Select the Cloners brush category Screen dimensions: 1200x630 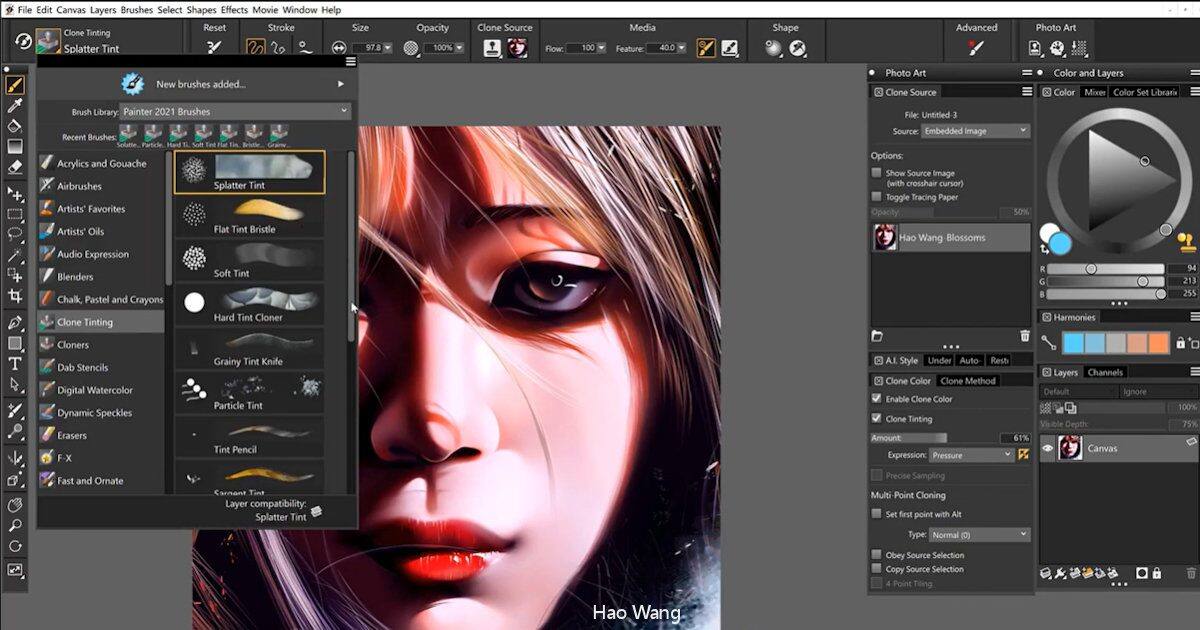point(101,345)
